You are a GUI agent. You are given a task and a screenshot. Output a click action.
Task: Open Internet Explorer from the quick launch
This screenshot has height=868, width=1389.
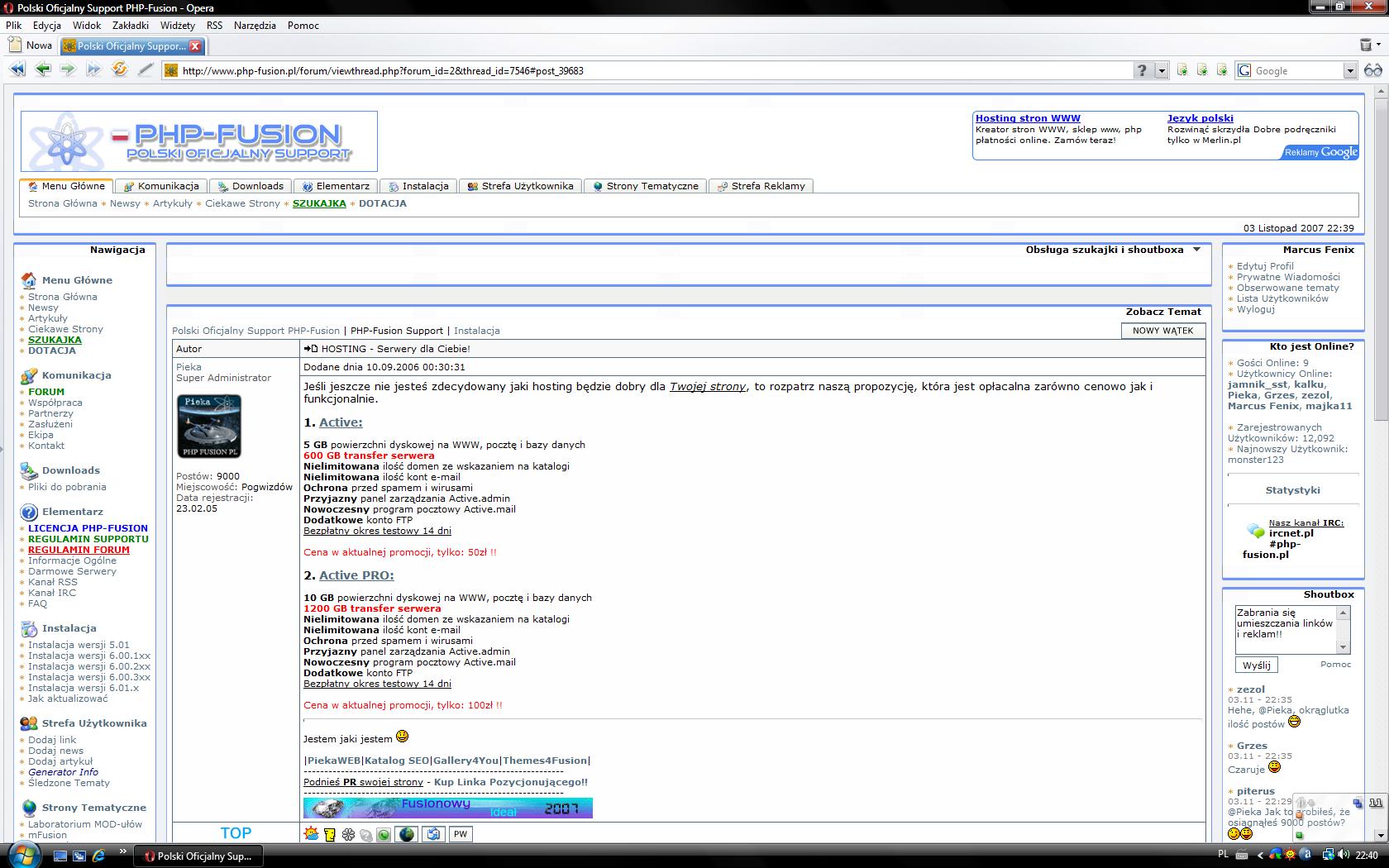tap(98, 856)
